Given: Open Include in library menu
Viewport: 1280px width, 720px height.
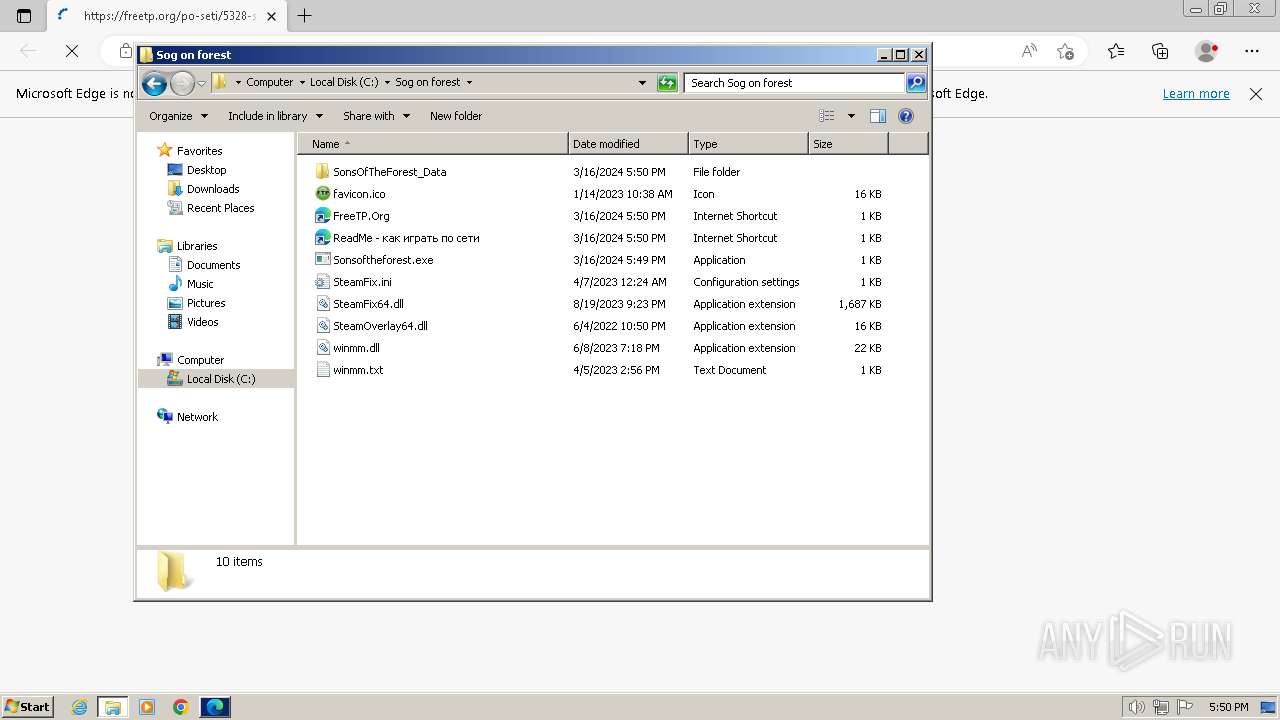Looking at the screenshot, I should (275, 116).
